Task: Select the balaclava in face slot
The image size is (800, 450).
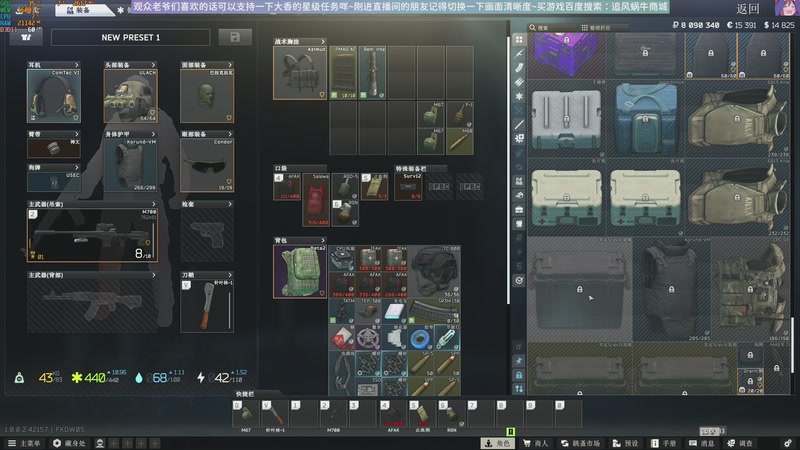Action: [207, 96]
